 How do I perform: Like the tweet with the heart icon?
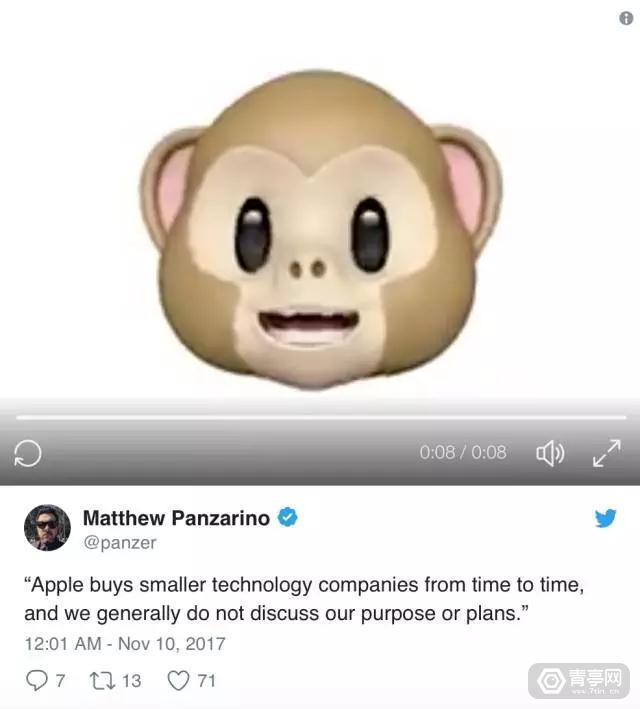pyautogui.click(x=178, y=681)
